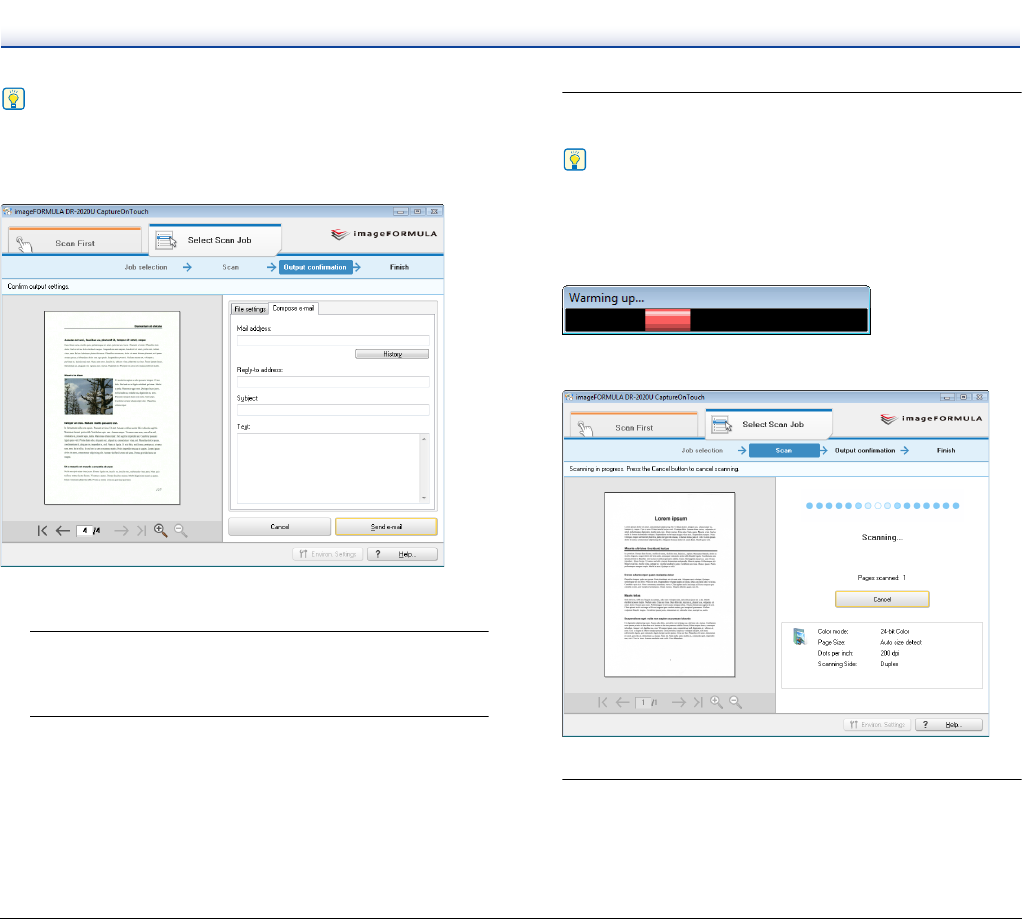Open Help in the Scanning window
The image size is (1022, 919).
point(952,724)
